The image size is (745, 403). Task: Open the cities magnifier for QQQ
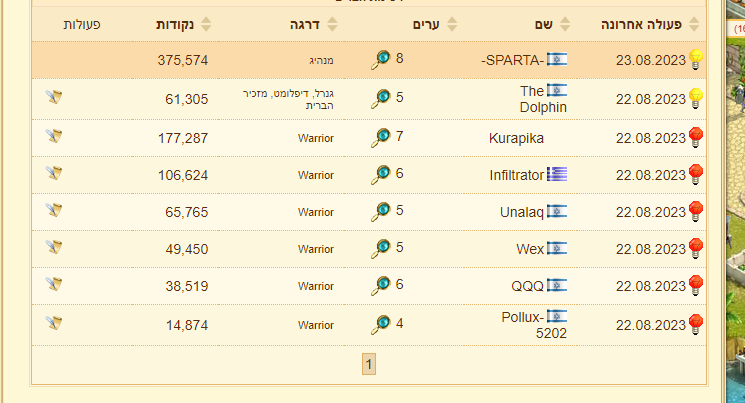[381, 286]
